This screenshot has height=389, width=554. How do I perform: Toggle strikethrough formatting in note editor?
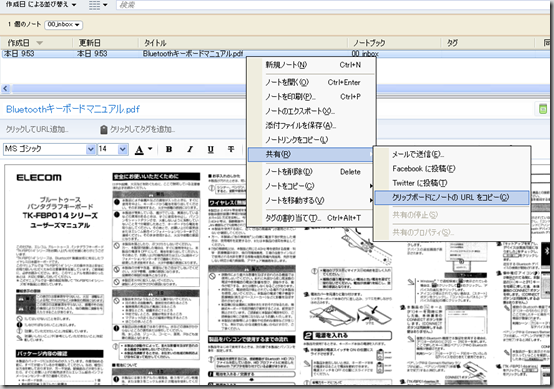click(231, 149)
